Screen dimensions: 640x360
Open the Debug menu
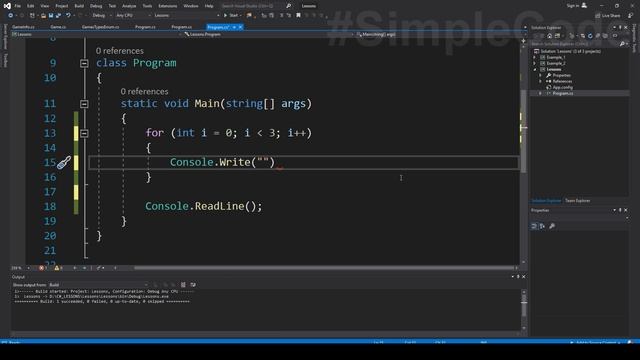96,6
